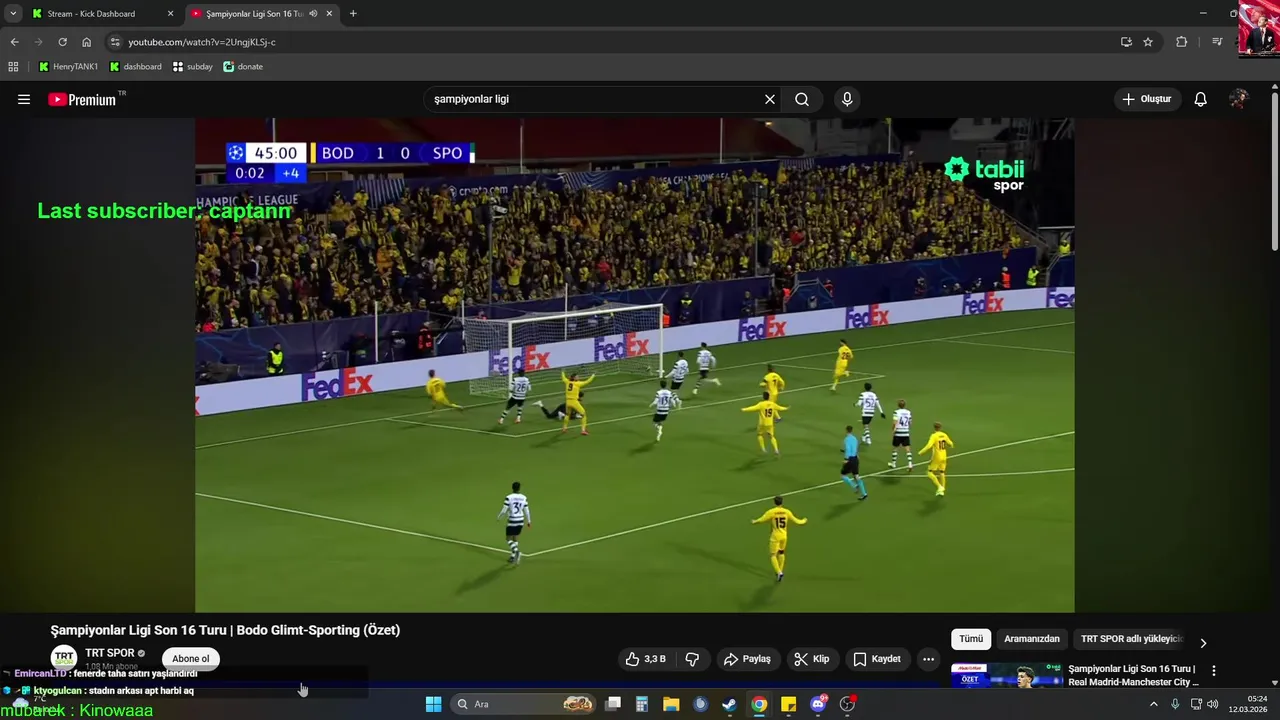1280x720 pixels.
Task: Open the tab search dropdown arrow
Action: (x=13, y=14)
